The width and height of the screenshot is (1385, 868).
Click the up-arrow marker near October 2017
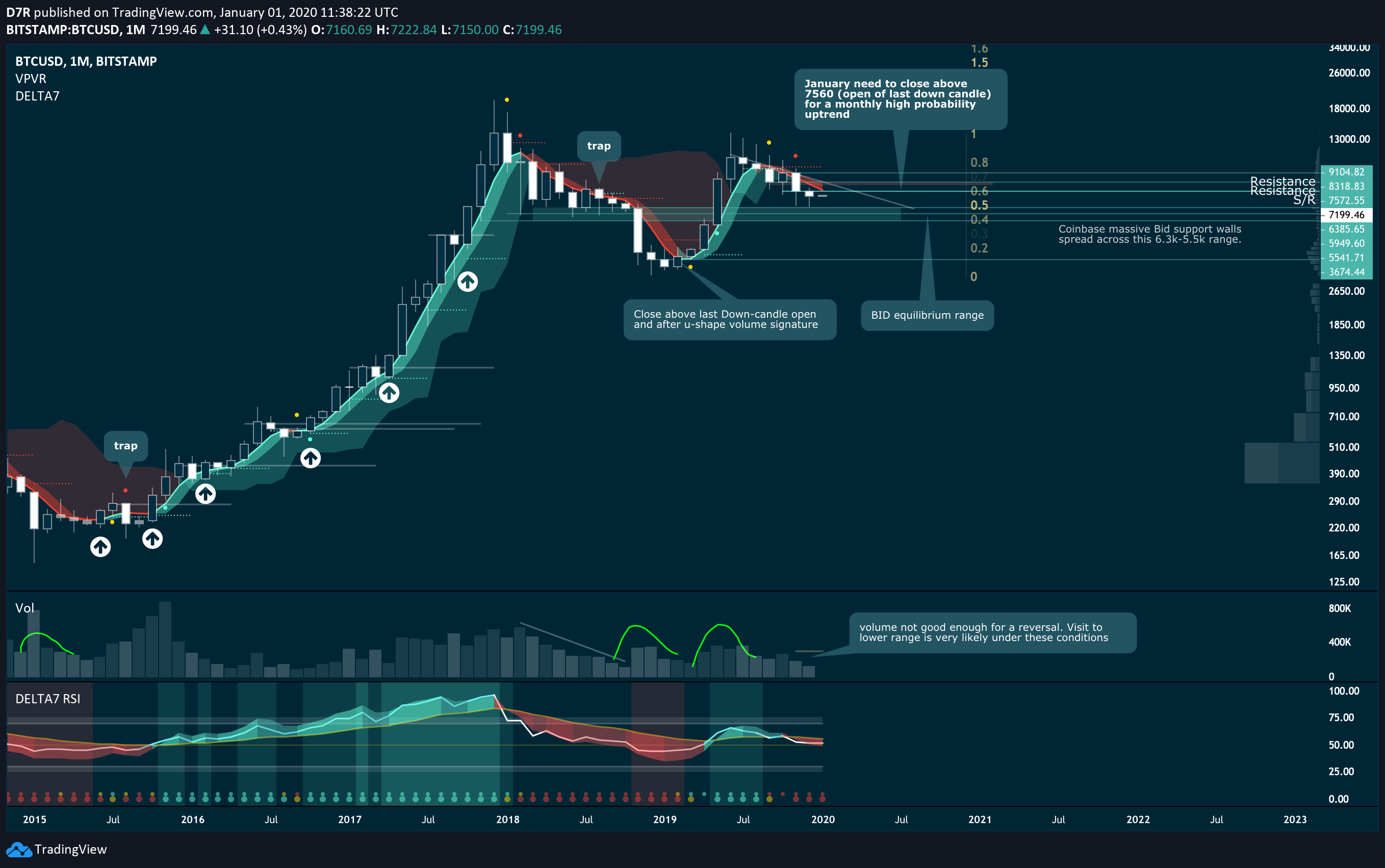point(467,282)
